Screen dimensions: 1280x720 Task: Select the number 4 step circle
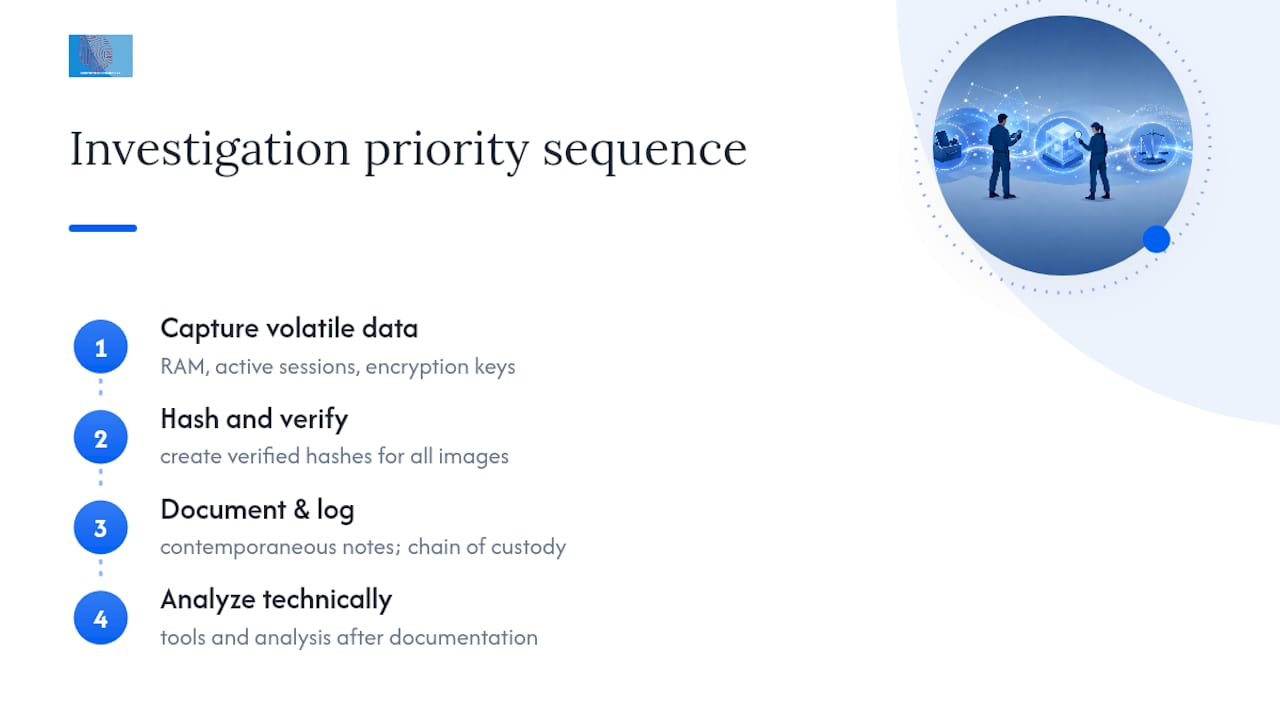click(100, 618)
